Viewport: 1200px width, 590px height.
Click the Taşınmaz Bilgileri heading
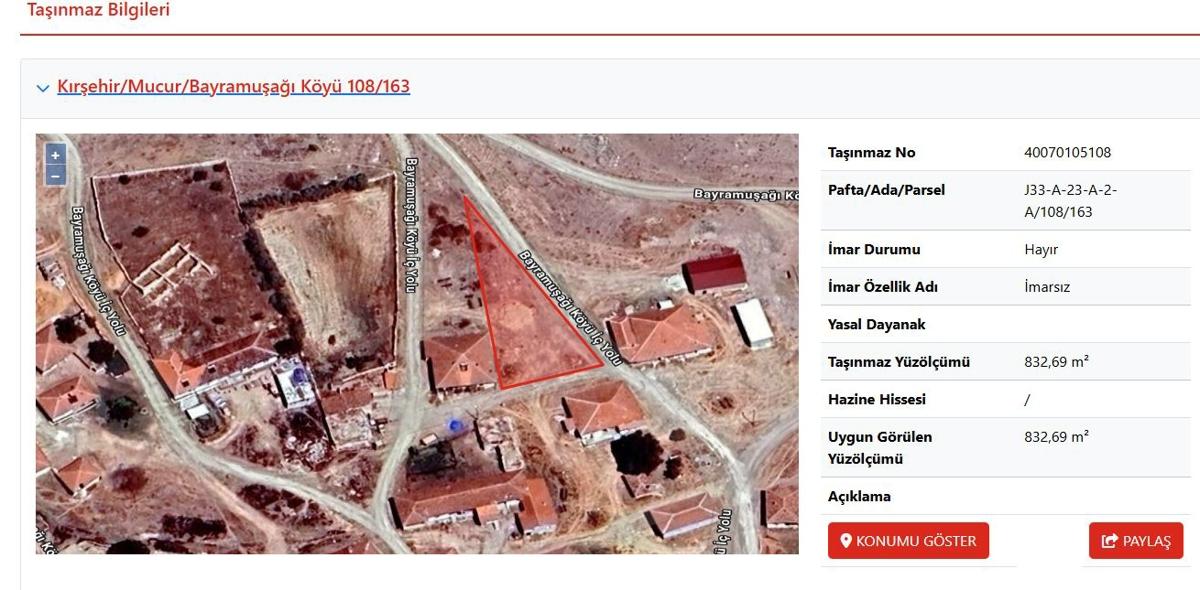click(x=99, y=11)
